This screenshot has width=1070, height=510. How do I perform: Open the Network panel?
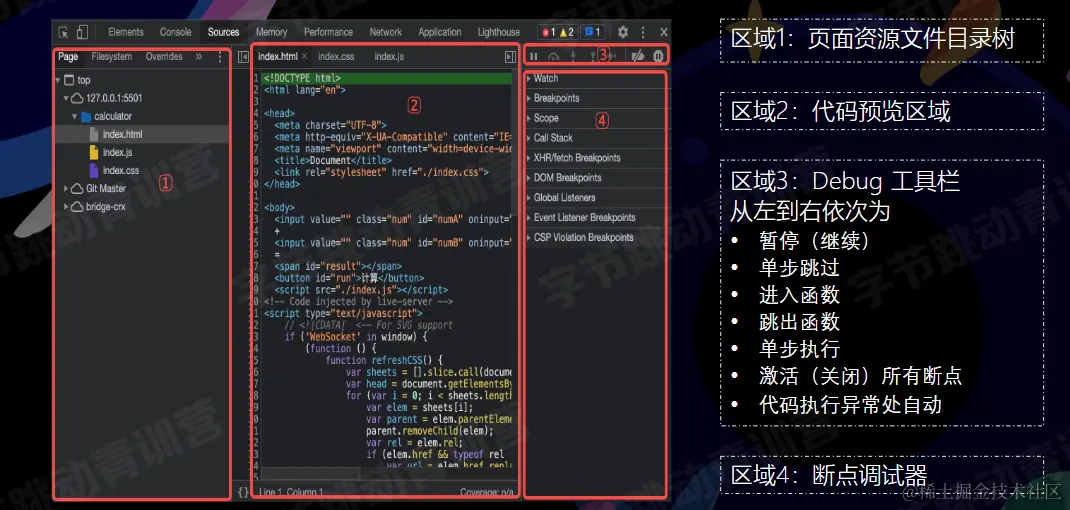pos(386,32)
